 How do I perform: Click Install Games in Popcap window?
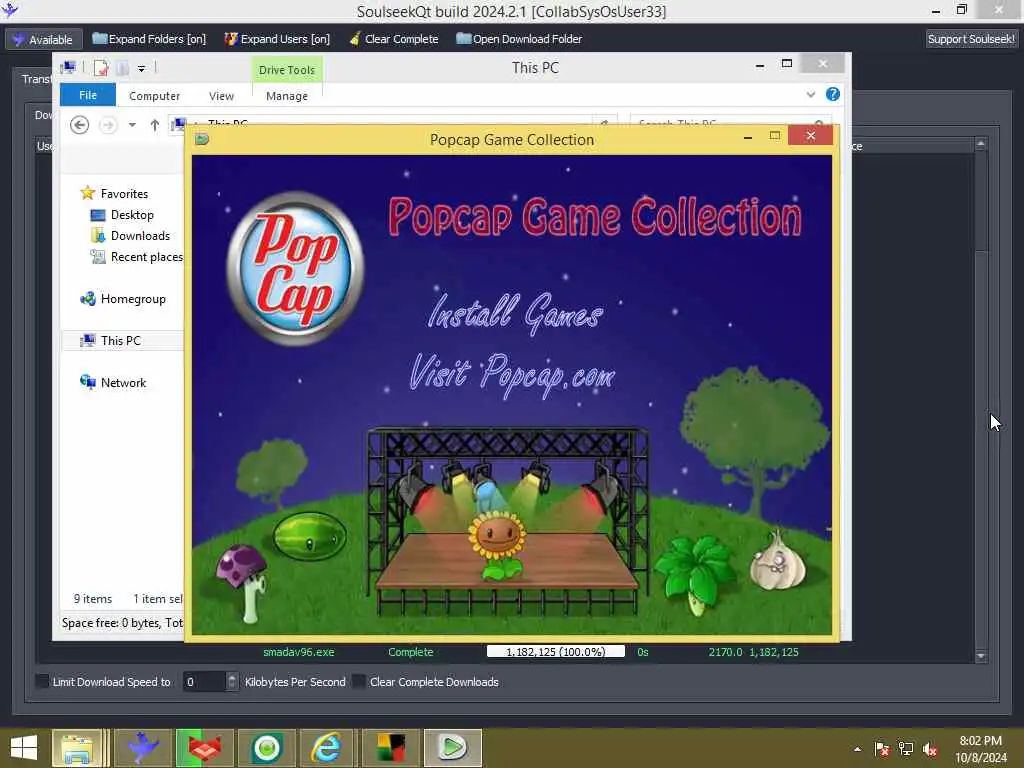(515, 312)
